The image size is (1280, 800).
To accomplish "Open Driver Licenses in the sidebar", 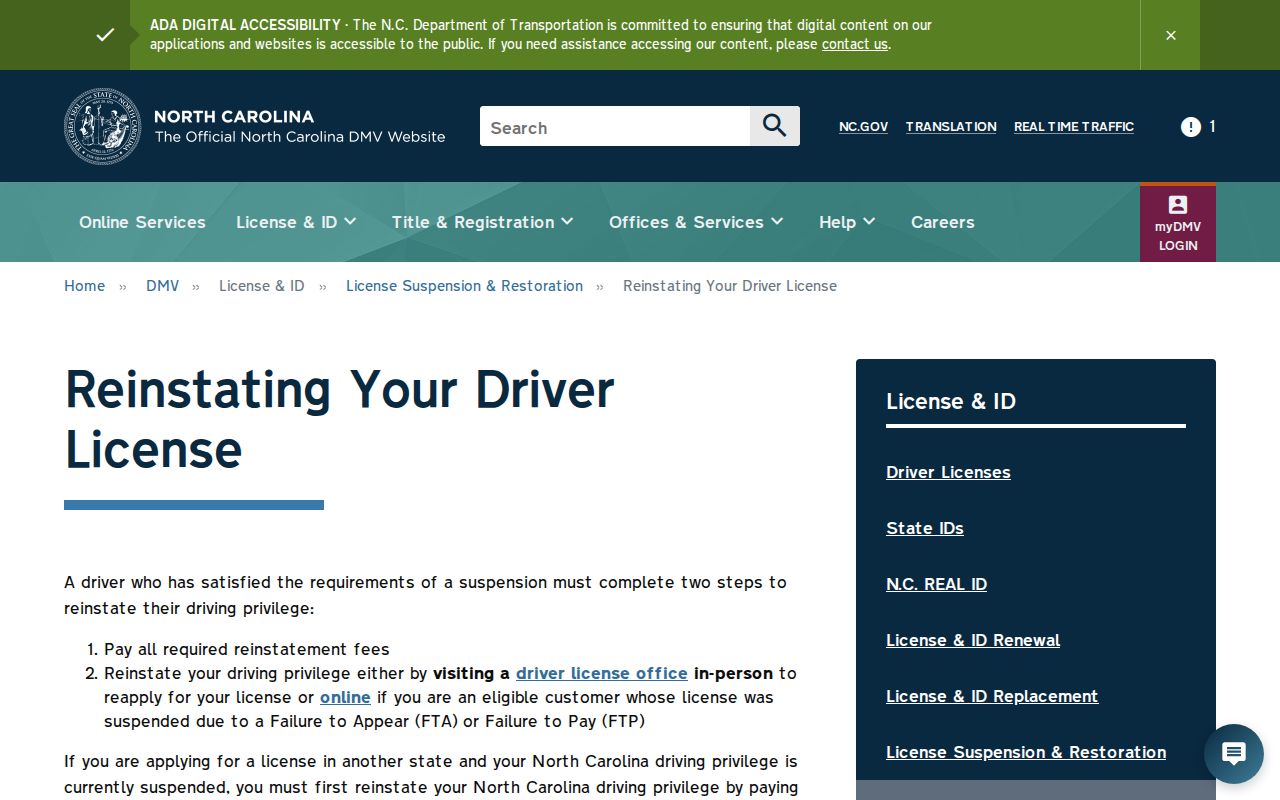I will 948,472.
